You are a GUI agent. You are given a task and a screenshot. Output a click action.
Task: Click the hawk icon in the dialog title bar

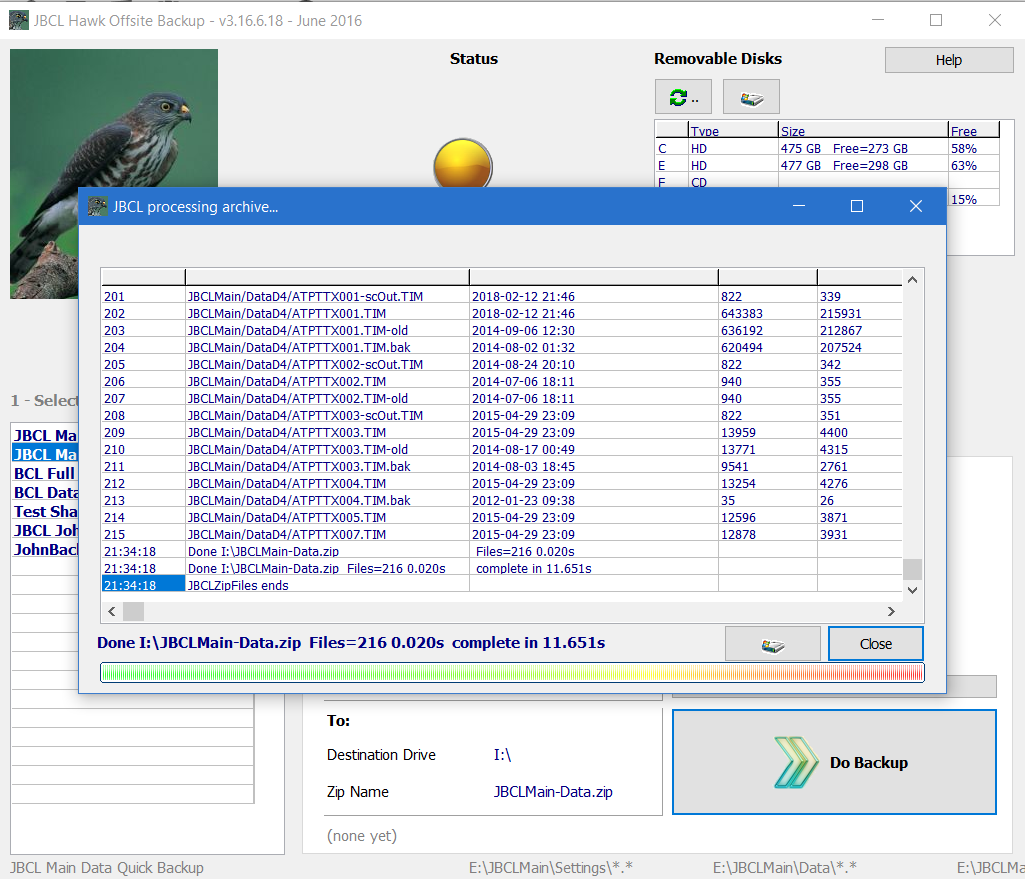tap(98, 206)
